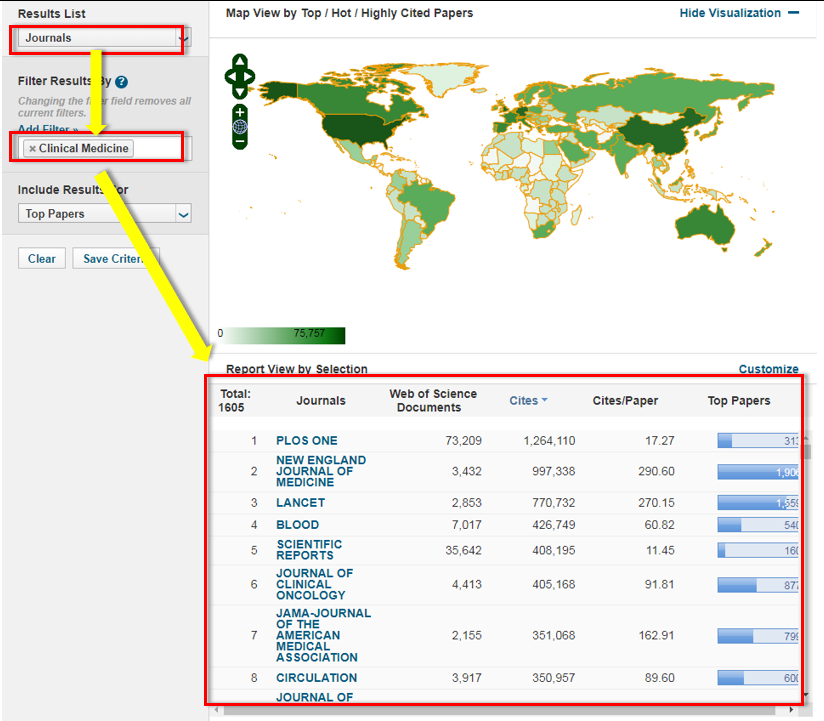Click China on the map
The height and width of the screenshot is (721, 824).
662,134
